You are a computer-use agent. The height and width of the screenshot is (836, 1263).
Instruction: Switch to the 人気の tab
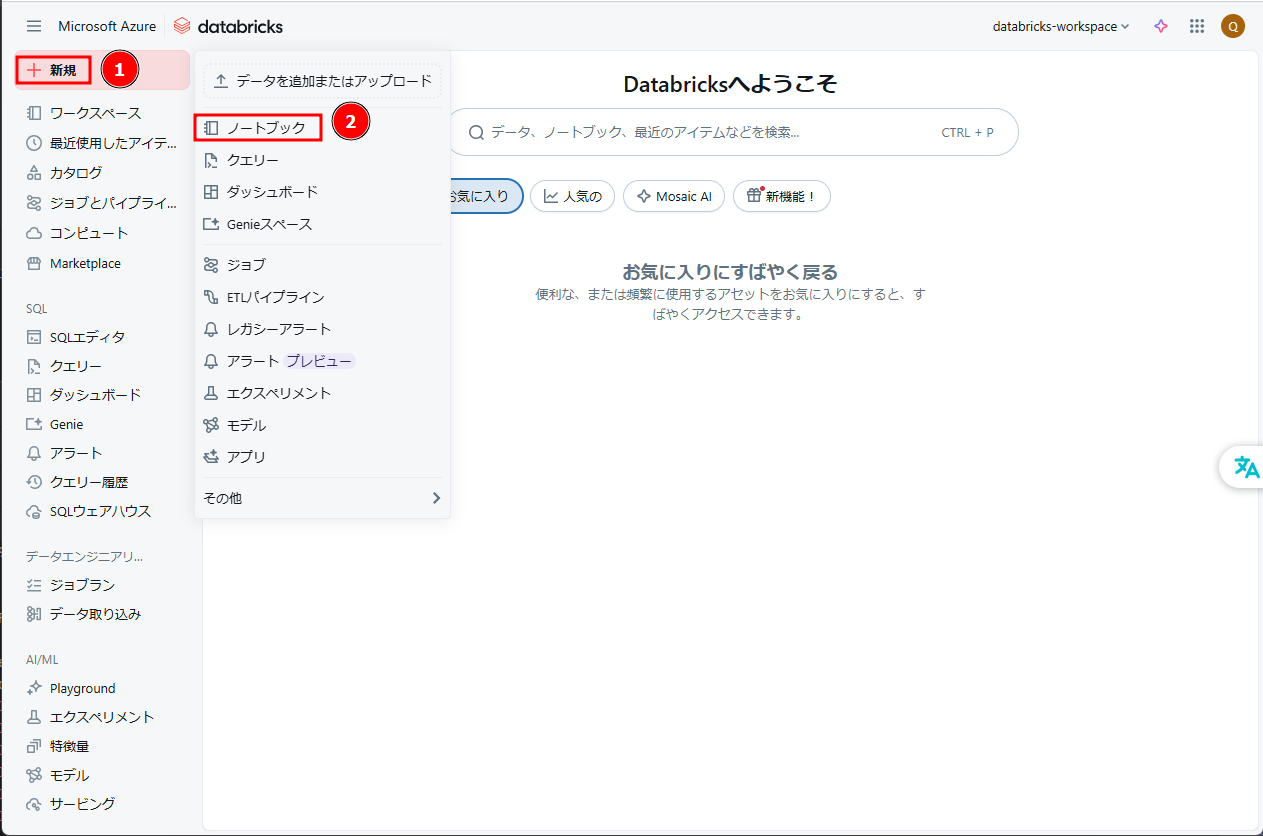click(x=573, y=196)
